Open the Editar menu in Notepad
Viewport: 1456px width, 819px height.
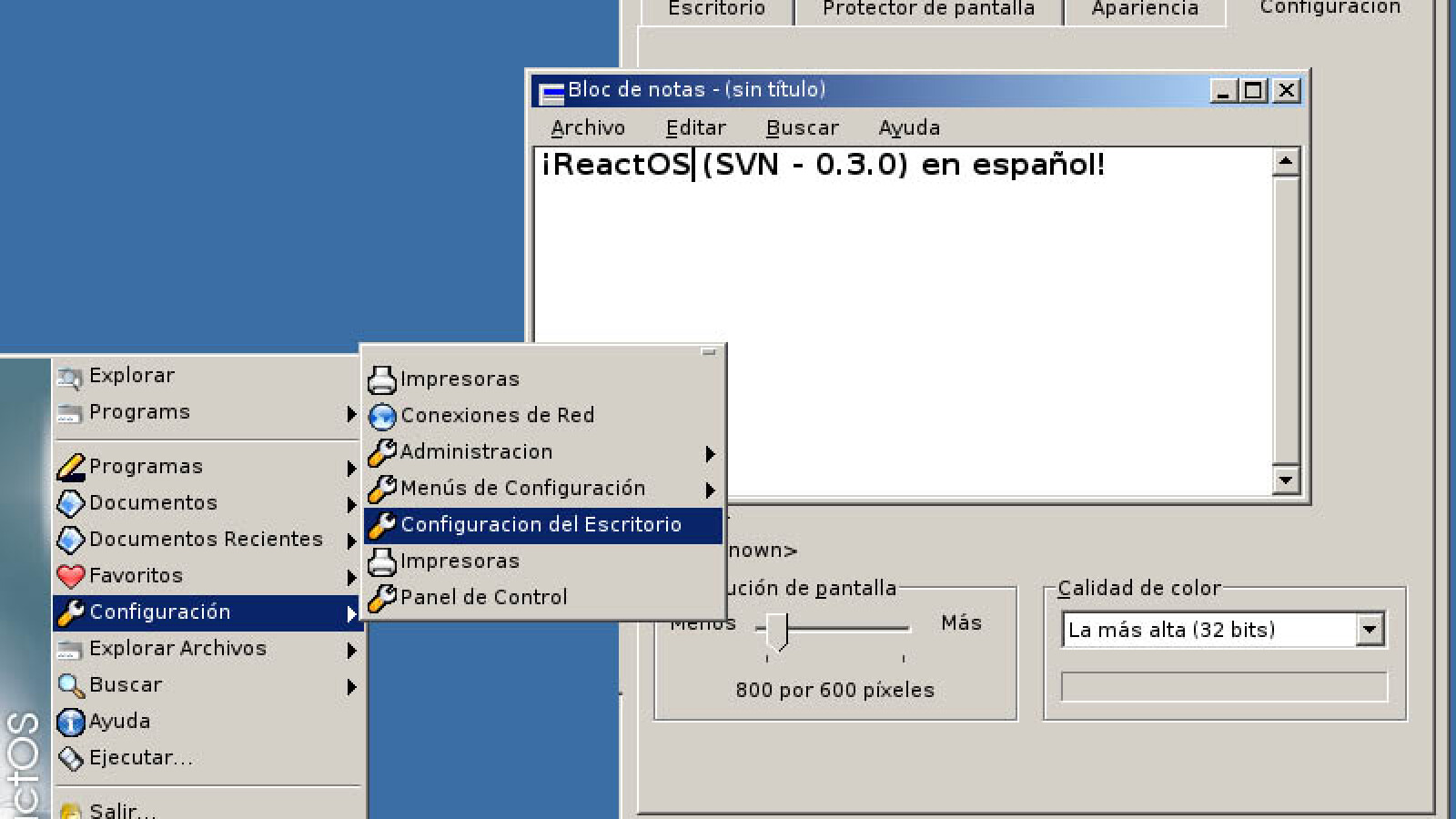pos(695,128)
